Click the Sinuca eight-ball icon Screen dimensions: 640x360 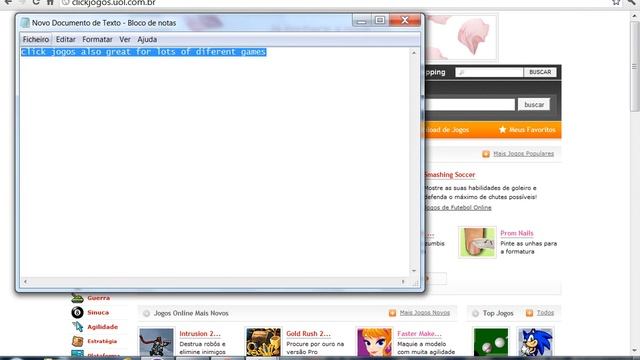[x=77, y=312]
